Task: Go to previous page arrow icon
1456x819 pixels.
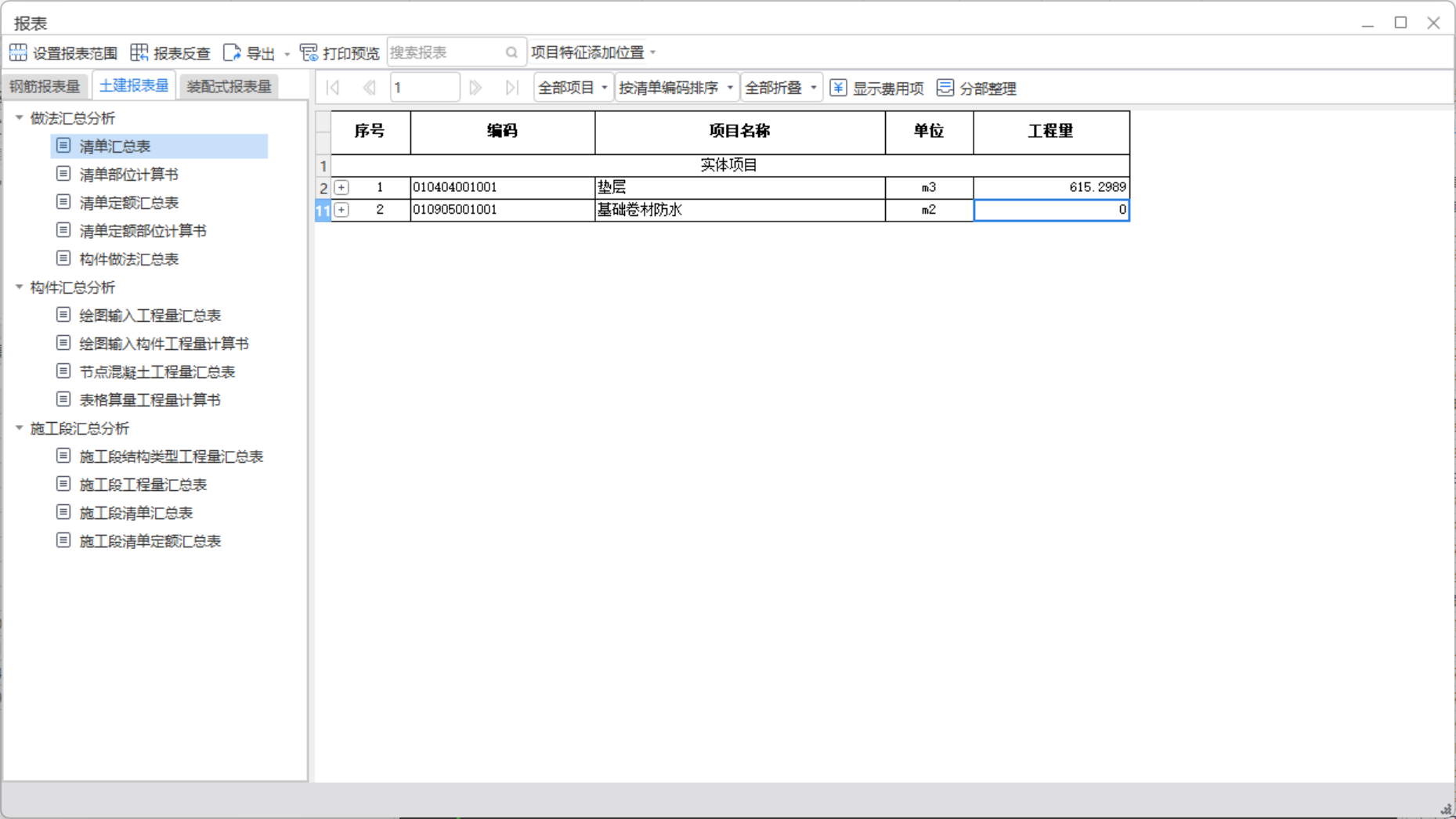Action: point(369,88)
